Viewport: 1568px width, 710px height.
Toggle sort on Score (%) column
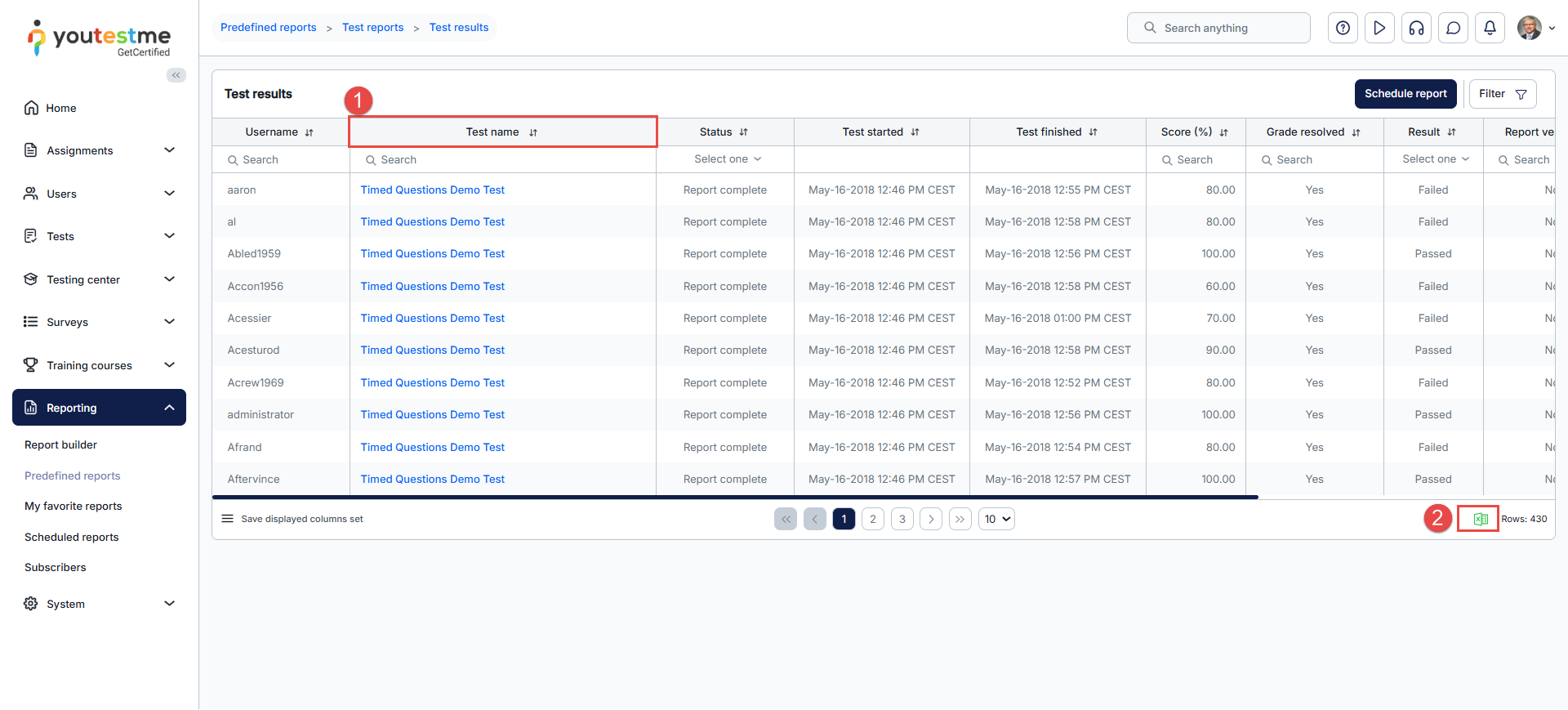coord(1223,132)
